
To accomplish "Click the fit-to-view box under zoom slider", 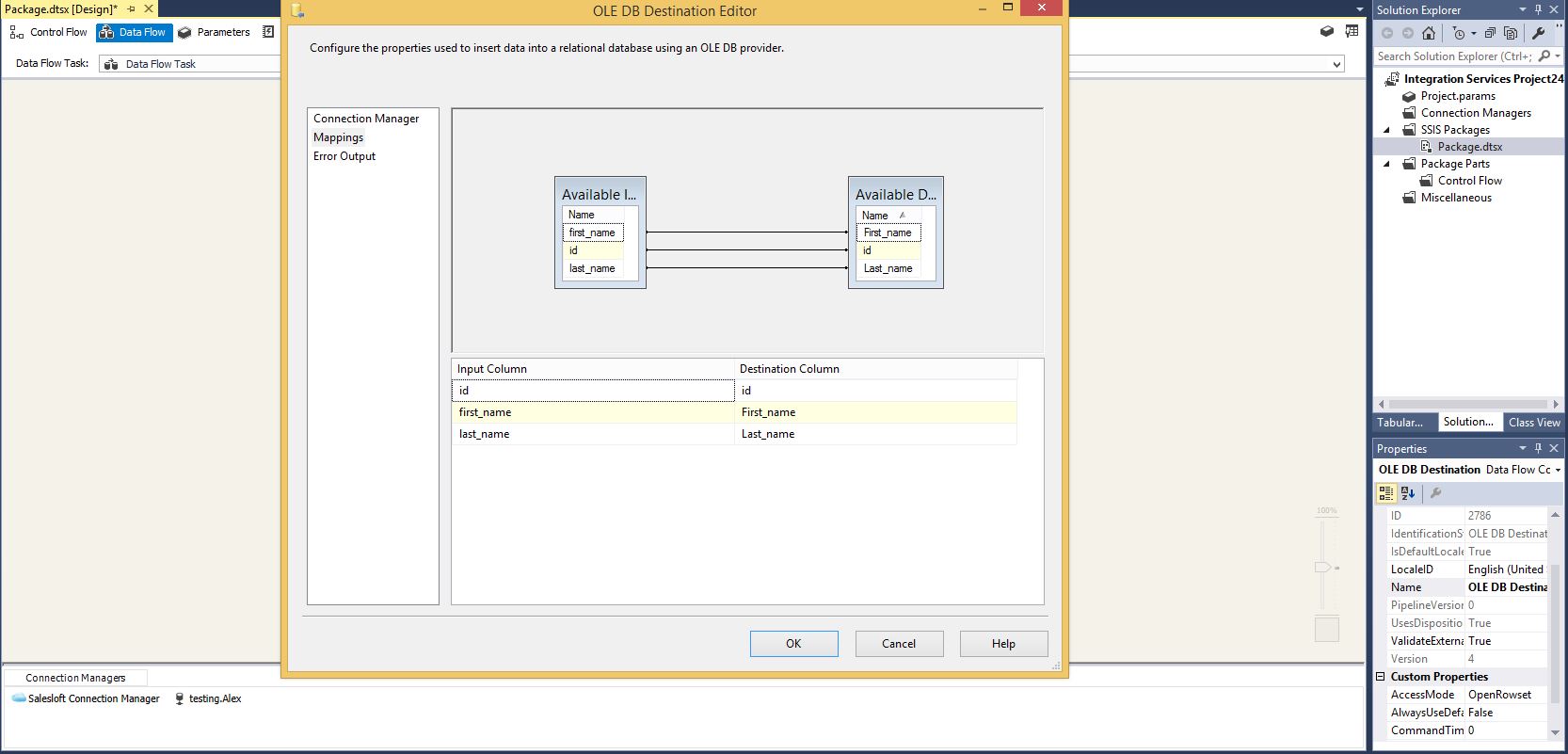I will (1327, 630).
